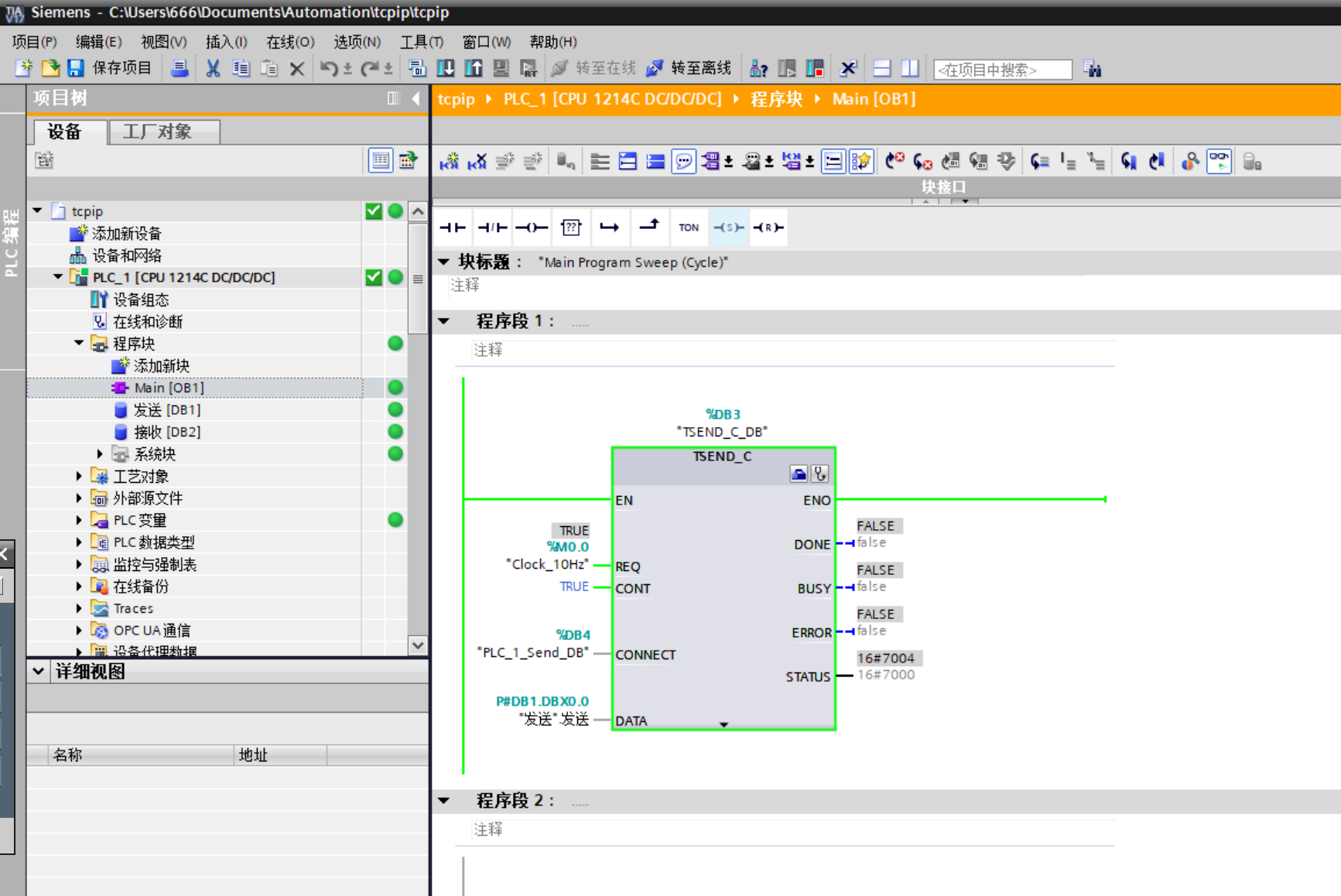Click 转至离线 button
1341x896 pixels.
click(688, 68)
